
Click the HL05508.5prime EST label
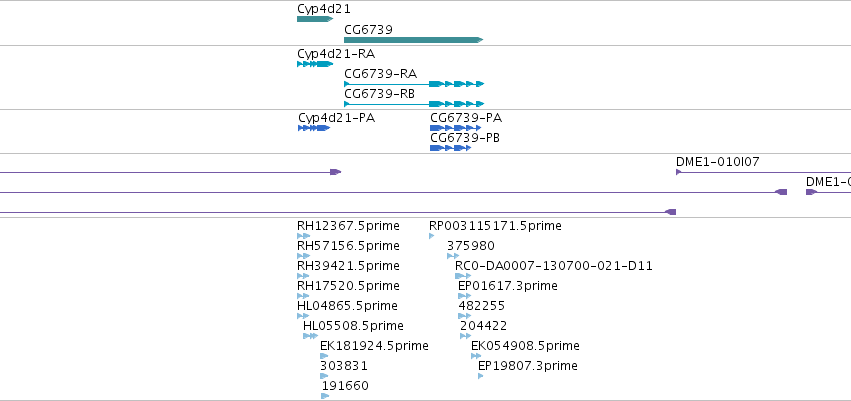[x=353, y=326]
